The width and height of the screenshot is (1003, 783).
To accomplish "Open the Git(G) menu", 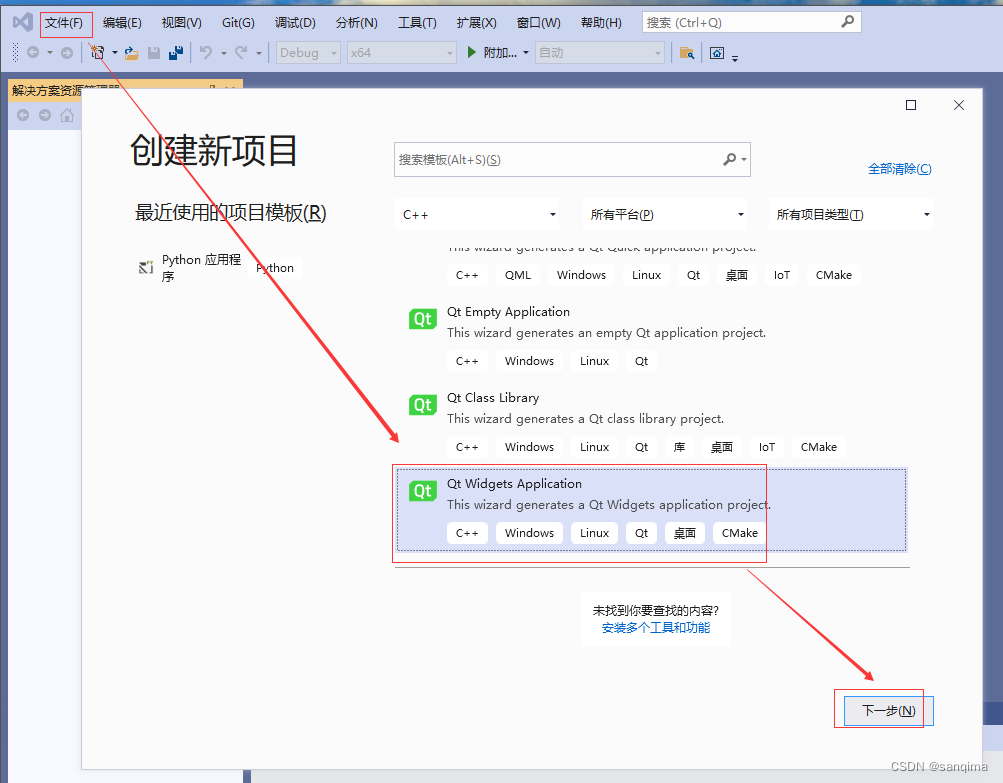I will (x=239, y=23).
